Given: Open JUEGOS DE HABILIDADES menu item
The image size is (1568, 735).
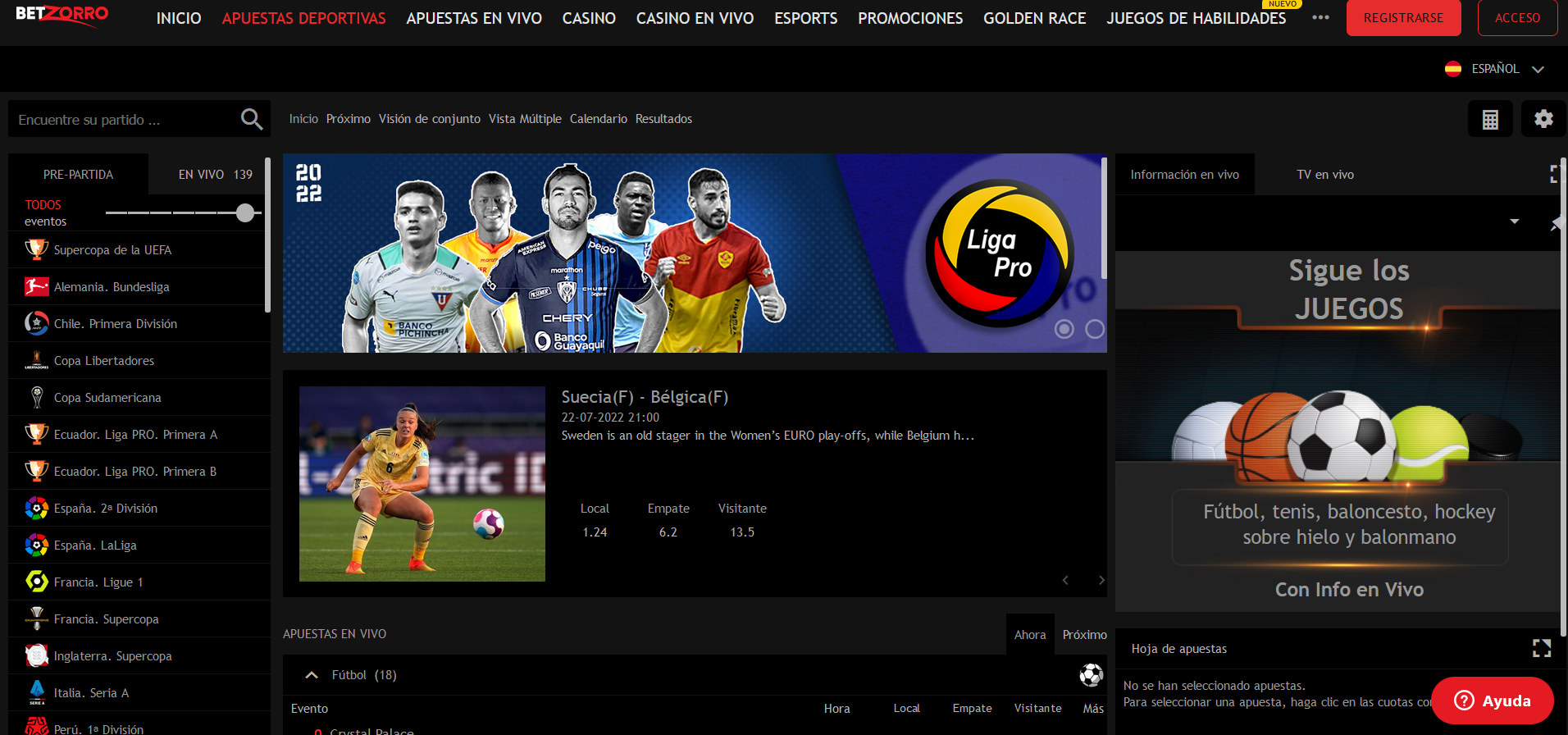Looking at the screenshot, I should pyautogui.click(x=1197, y=18).
